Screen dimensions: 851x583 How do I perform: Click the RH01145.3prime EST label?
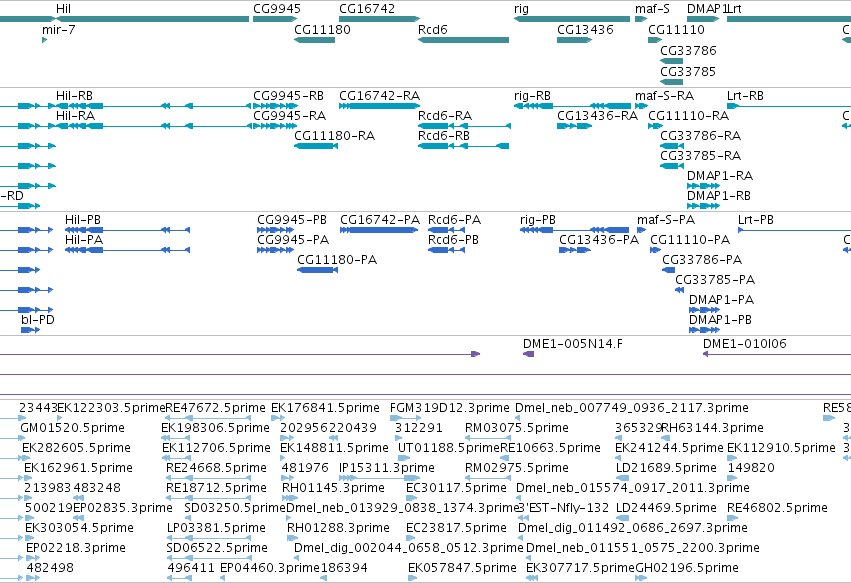pyautogui.click(x=333, y=488)
